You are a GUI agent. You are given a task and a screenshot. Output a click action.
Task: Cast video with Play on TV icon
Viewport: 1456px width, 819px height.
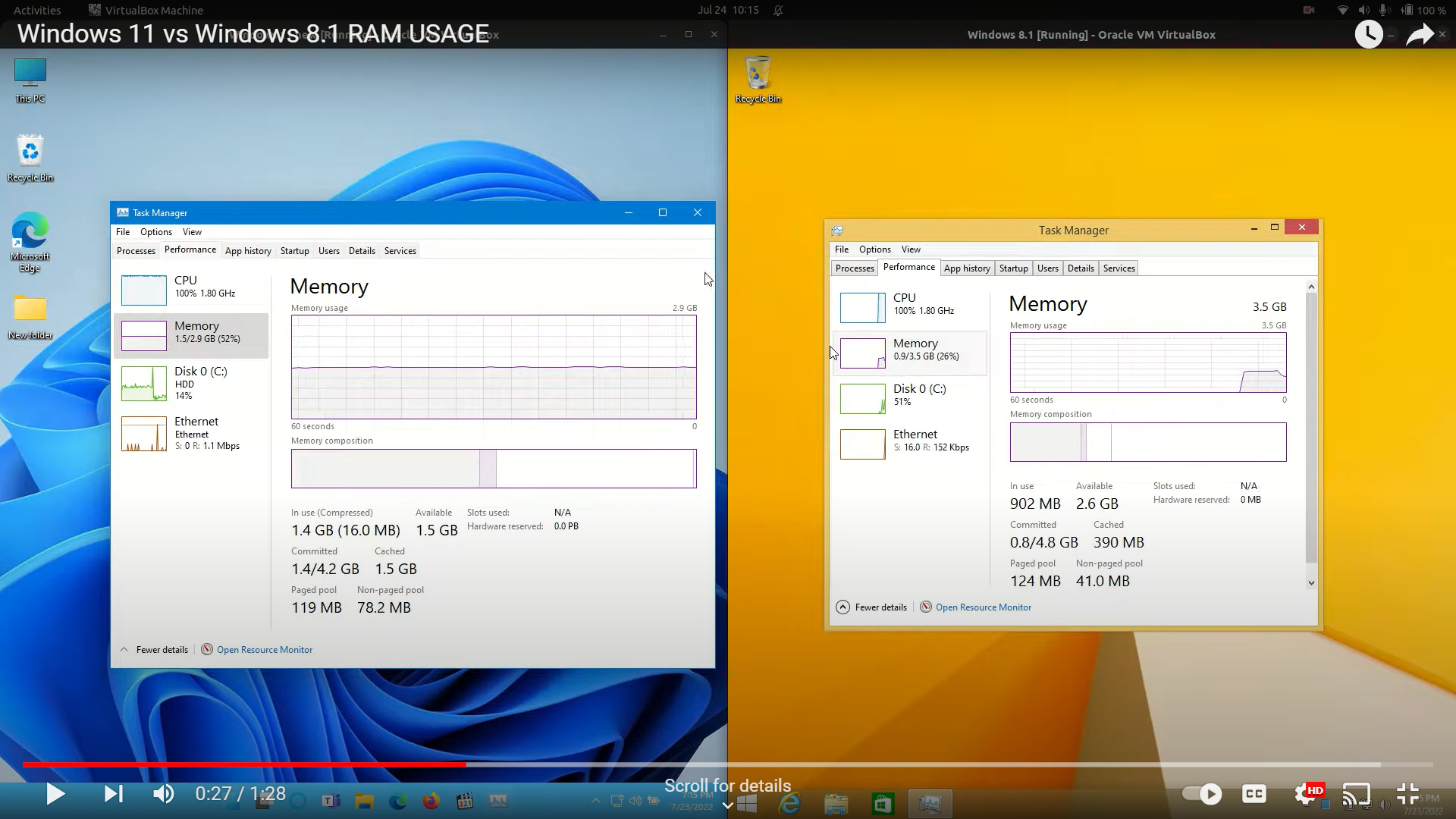pyautogui.click(x=1357, y=794)
